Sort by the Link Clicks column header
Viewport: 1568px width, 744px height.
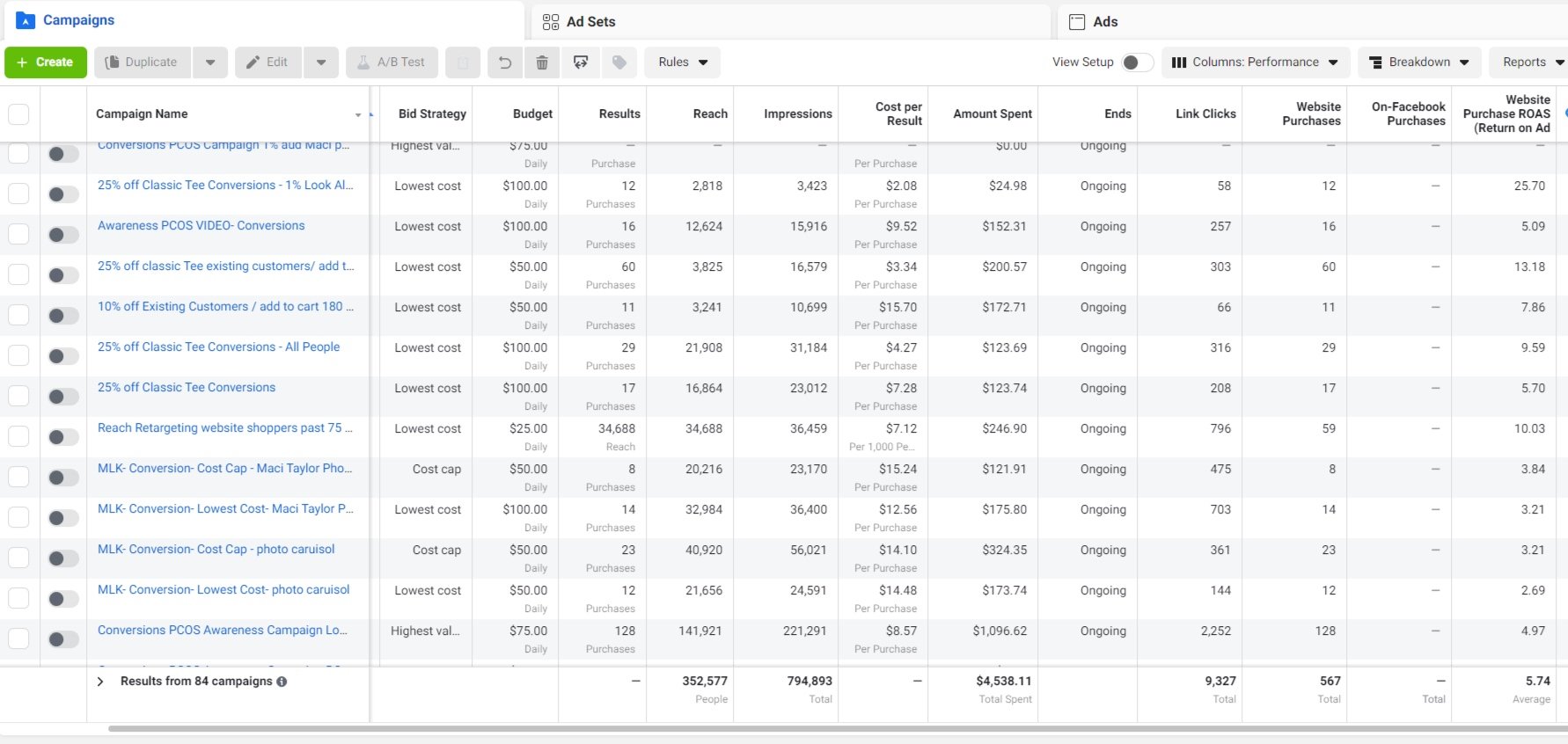pyautogui.click(x=1205, y=114)
